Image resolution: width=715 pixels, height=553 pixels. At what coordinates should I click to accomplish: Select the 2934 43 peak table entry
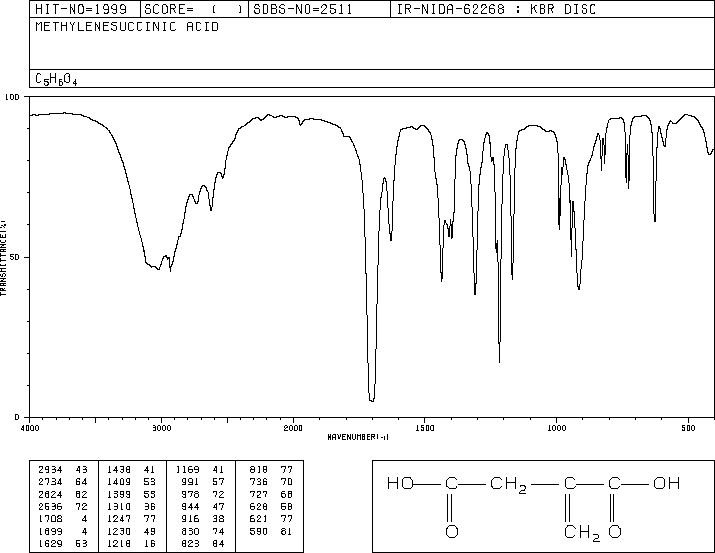pyautogui.click(x=63, y=470)
